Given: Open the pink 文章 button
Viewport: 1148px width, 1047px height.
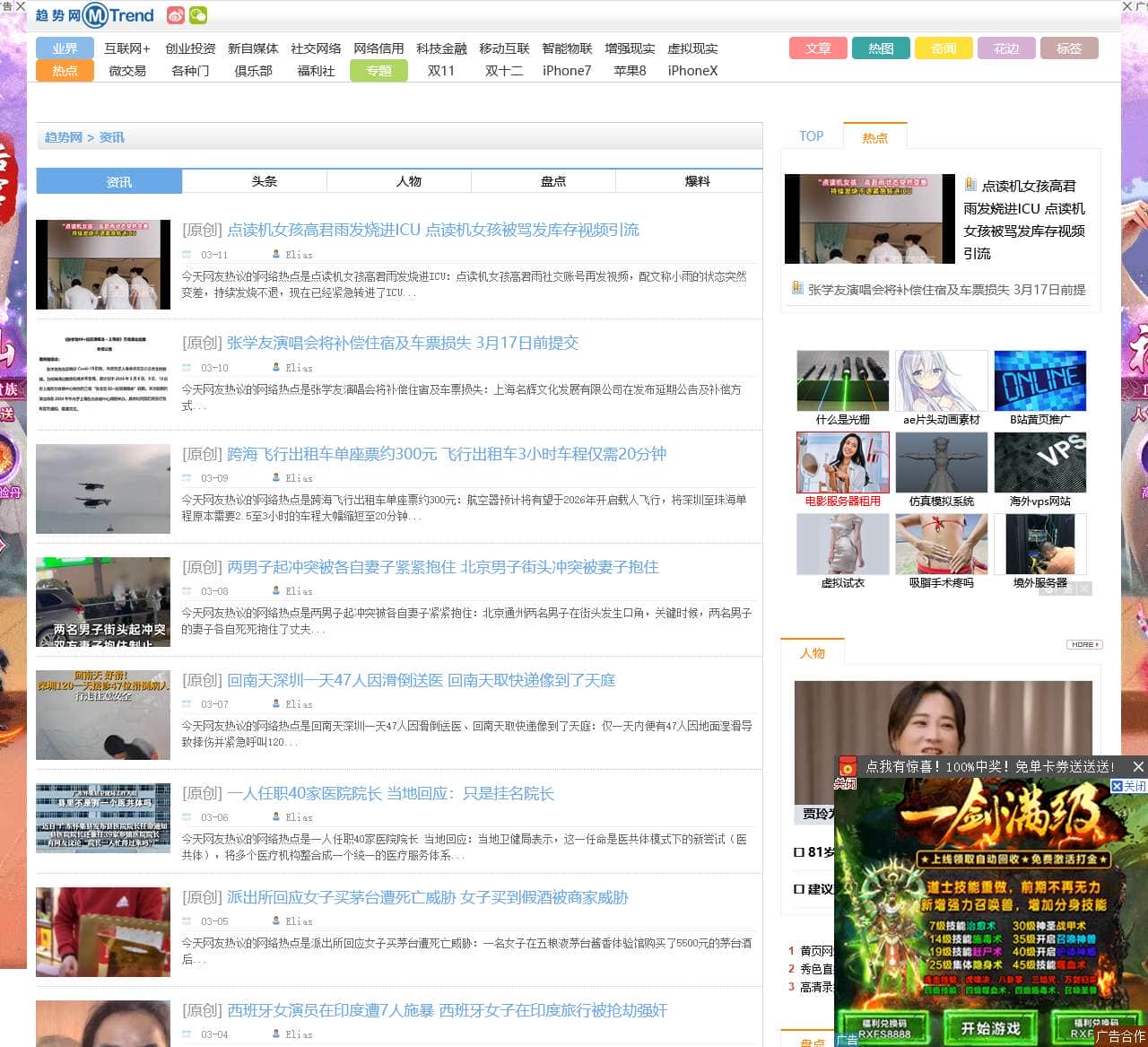Looking at the screenshot, I should point(818,48).
